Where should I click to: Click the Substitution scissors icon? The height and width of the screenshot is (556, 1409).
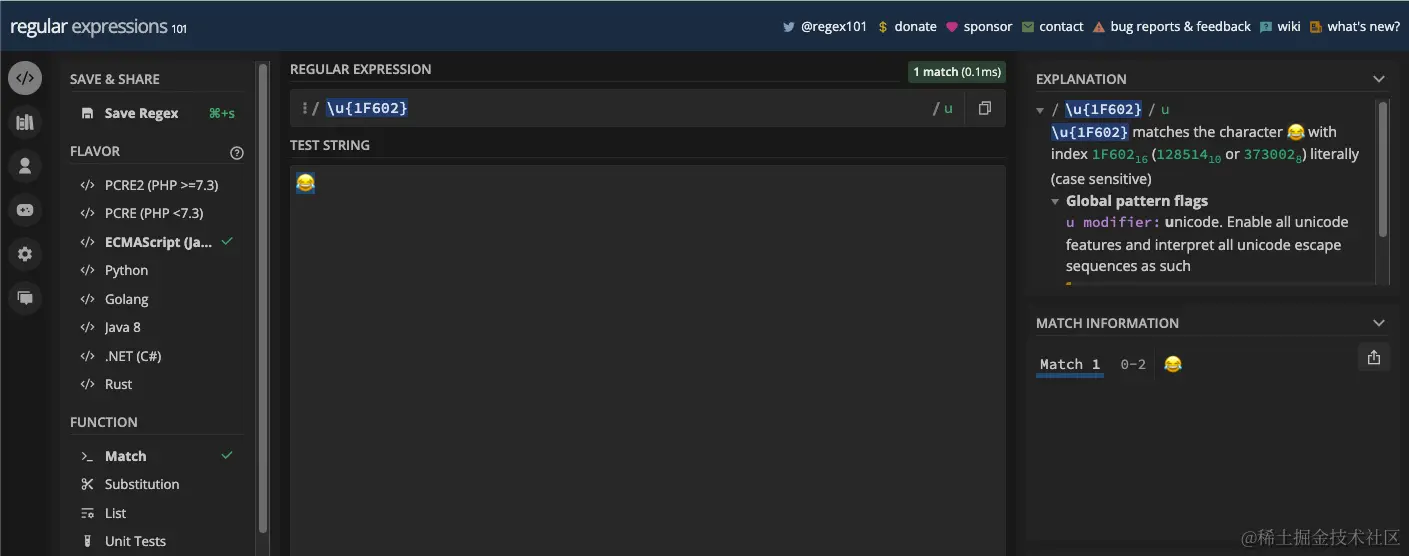pos(87,484)
